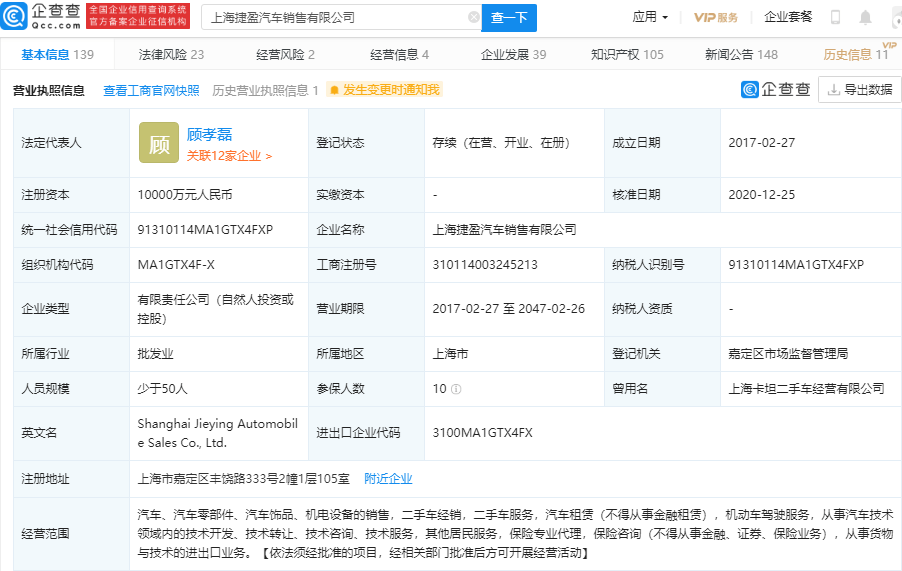
Task: Select status 存续（在营、开业、在册）
Action: 501,143
